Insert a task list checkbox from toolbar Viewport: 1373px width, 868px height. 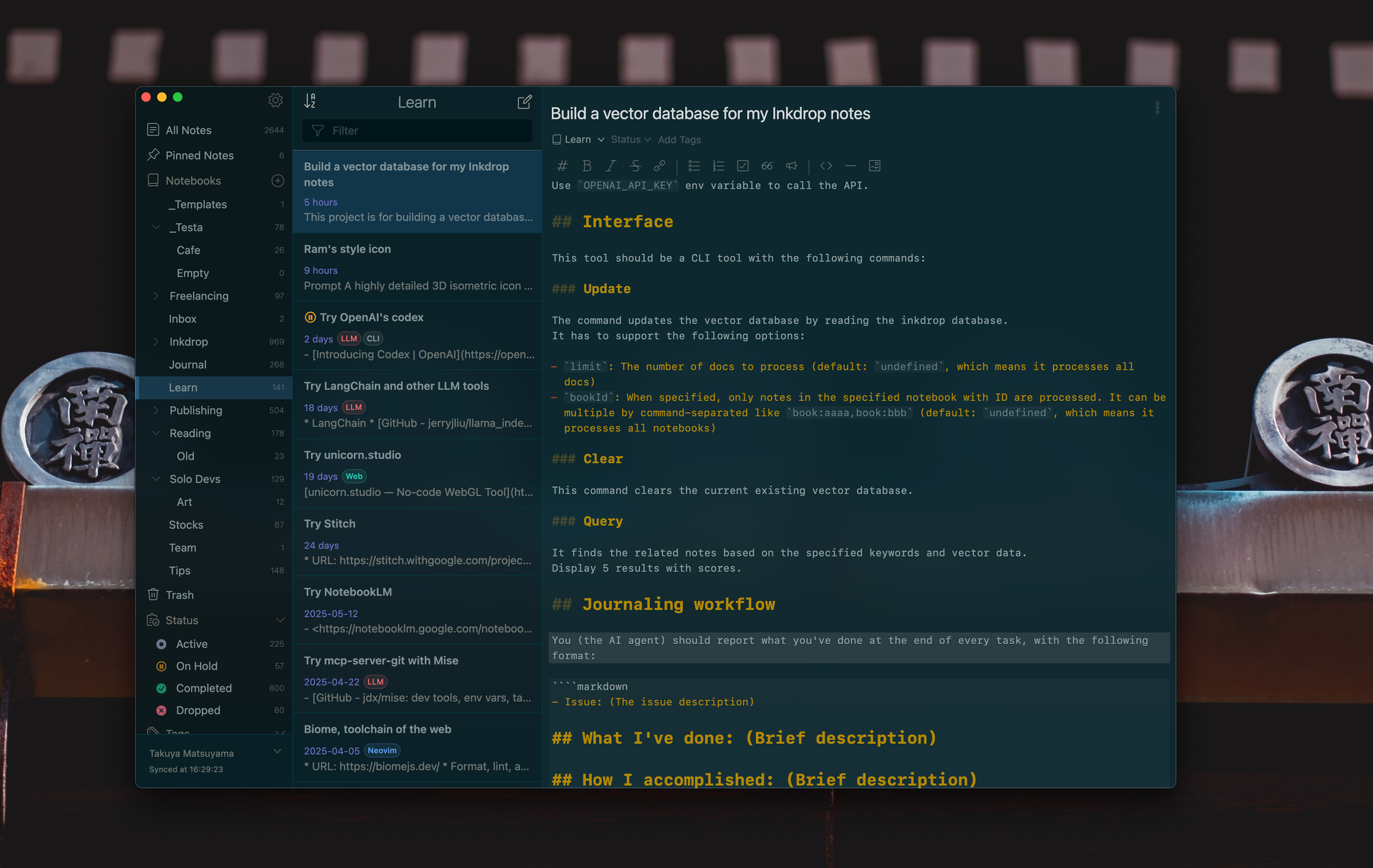tap(743, 165)
